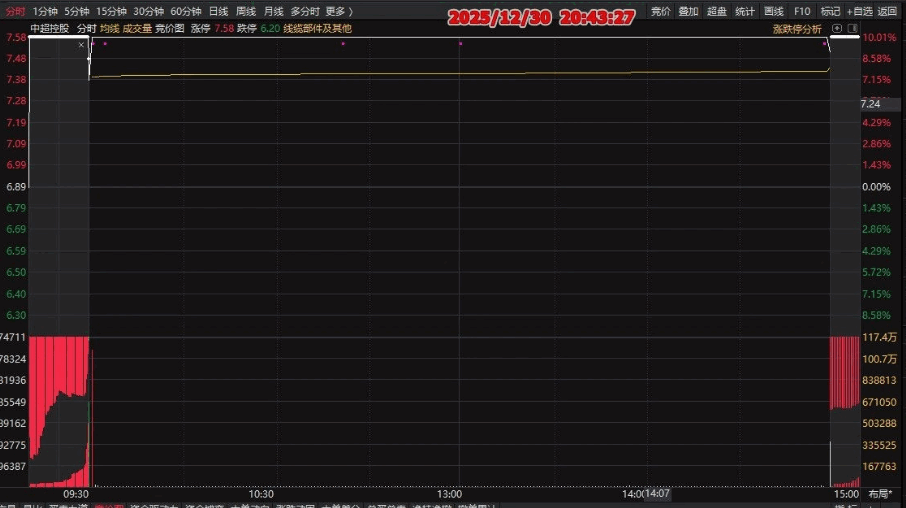Screen dimensions: 906x508
Task: Switch to the 周线 weekly chart
Action: (246, 12)
